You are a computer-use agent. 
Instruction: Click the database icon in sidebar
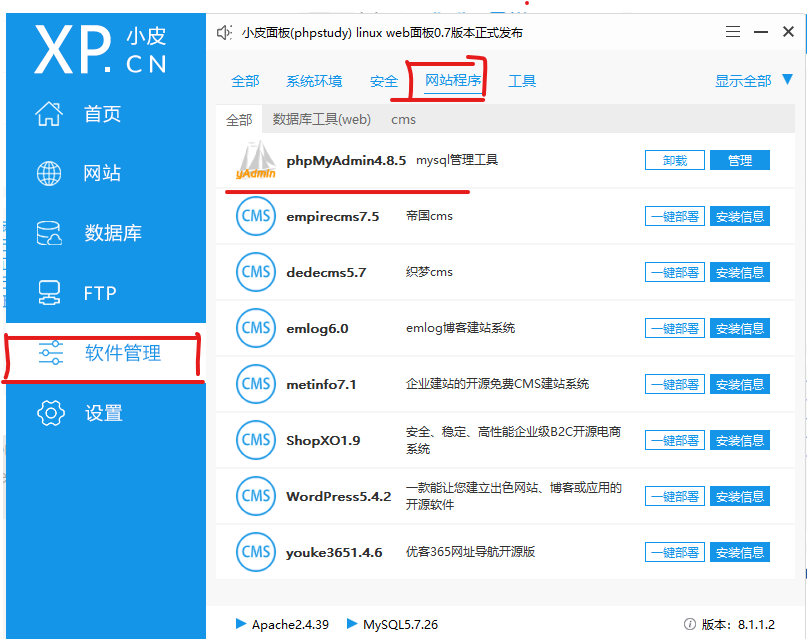point(49,233)
